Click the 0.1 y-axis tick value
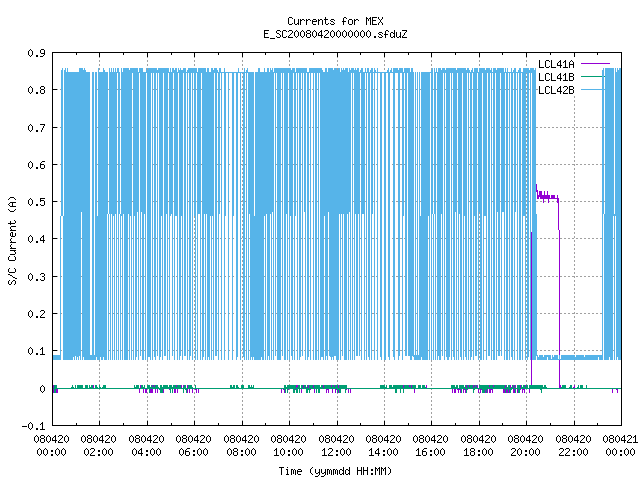This screenshot has width=640, height=480. tap(37, 351)
